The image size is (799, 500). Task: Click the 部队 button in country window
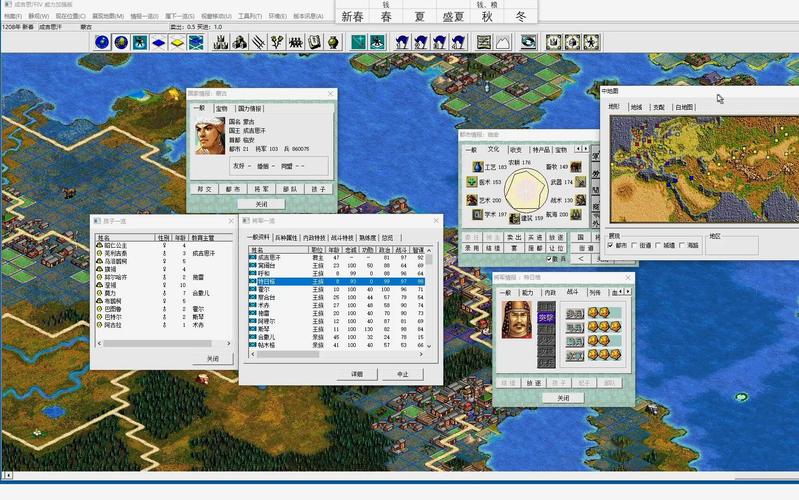tap(290, 189)
